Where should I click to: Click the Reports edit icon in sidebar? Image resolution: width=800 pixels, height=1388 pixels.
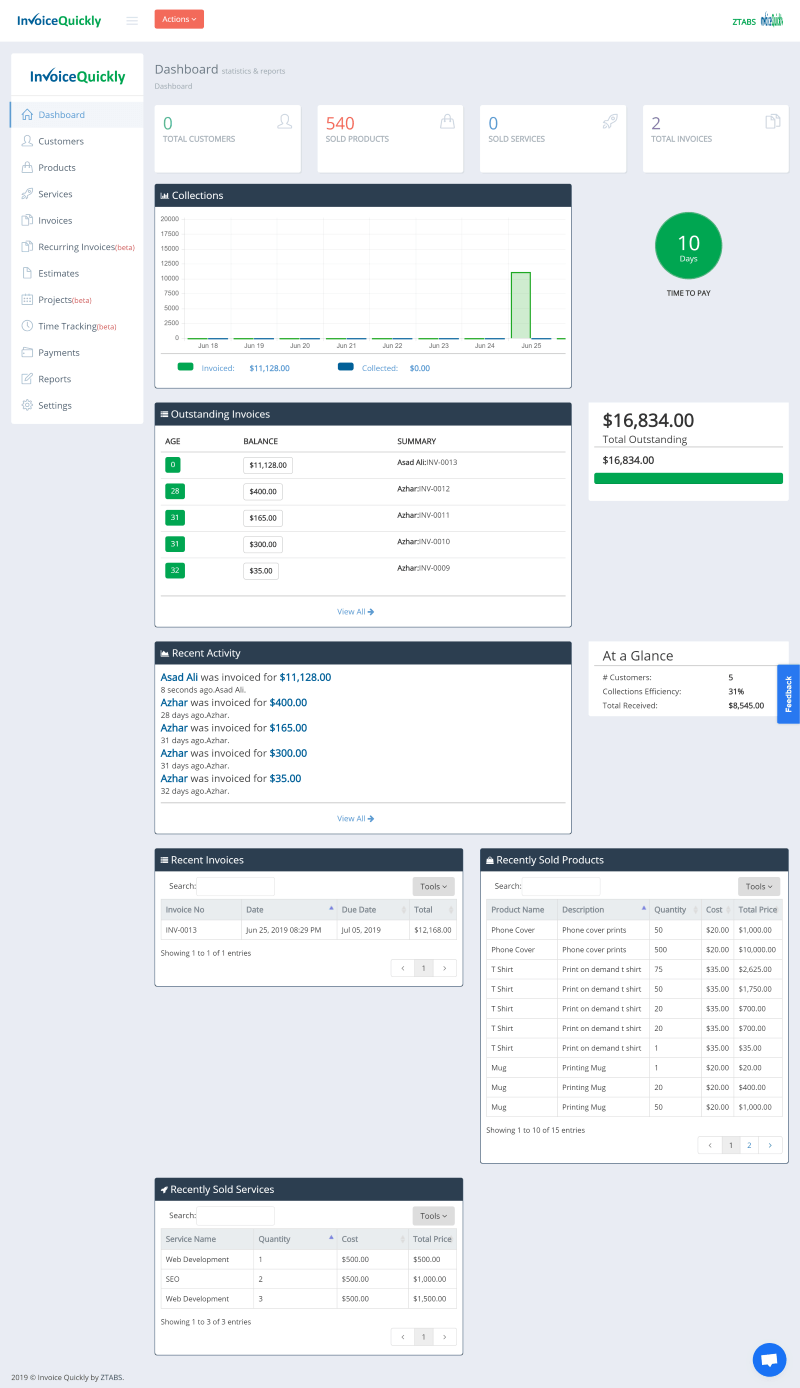pos(28,379)
